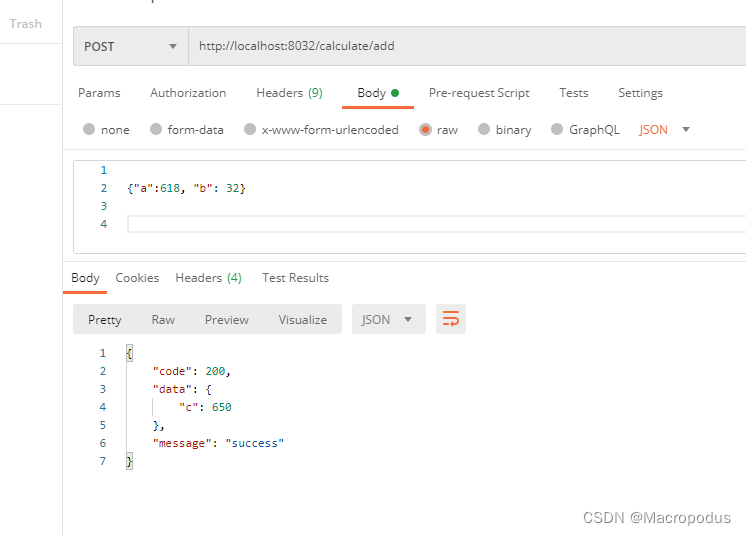This screenshot has height=535, width=746.
Task: Open request Headers (9) tab
Action: [x=289, y=93]
